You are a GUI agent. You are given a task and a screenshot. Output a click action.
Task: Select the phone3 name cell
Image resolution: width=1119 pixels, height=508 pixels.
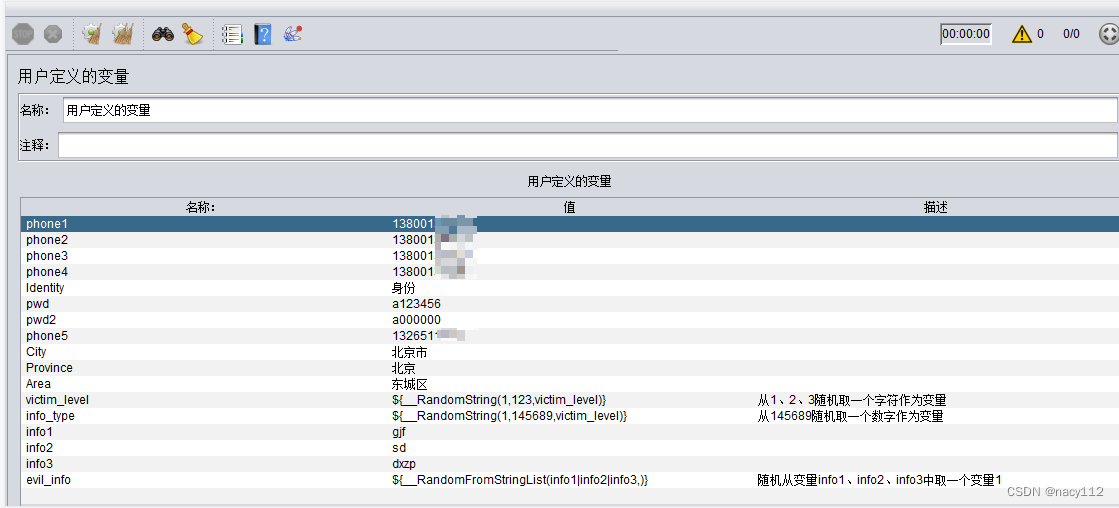203,256
